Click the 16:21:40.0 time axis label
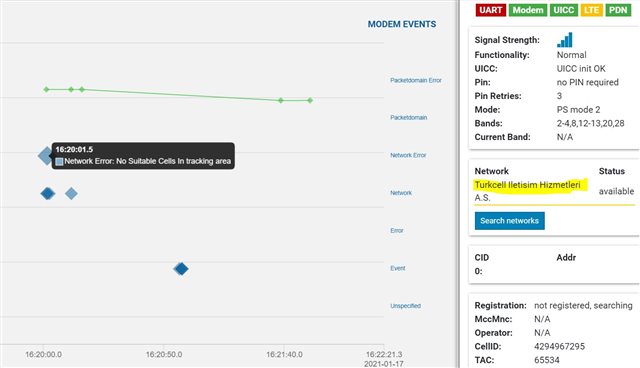The height and width of the screenshot is (368, 640). [x=284, y=354]
